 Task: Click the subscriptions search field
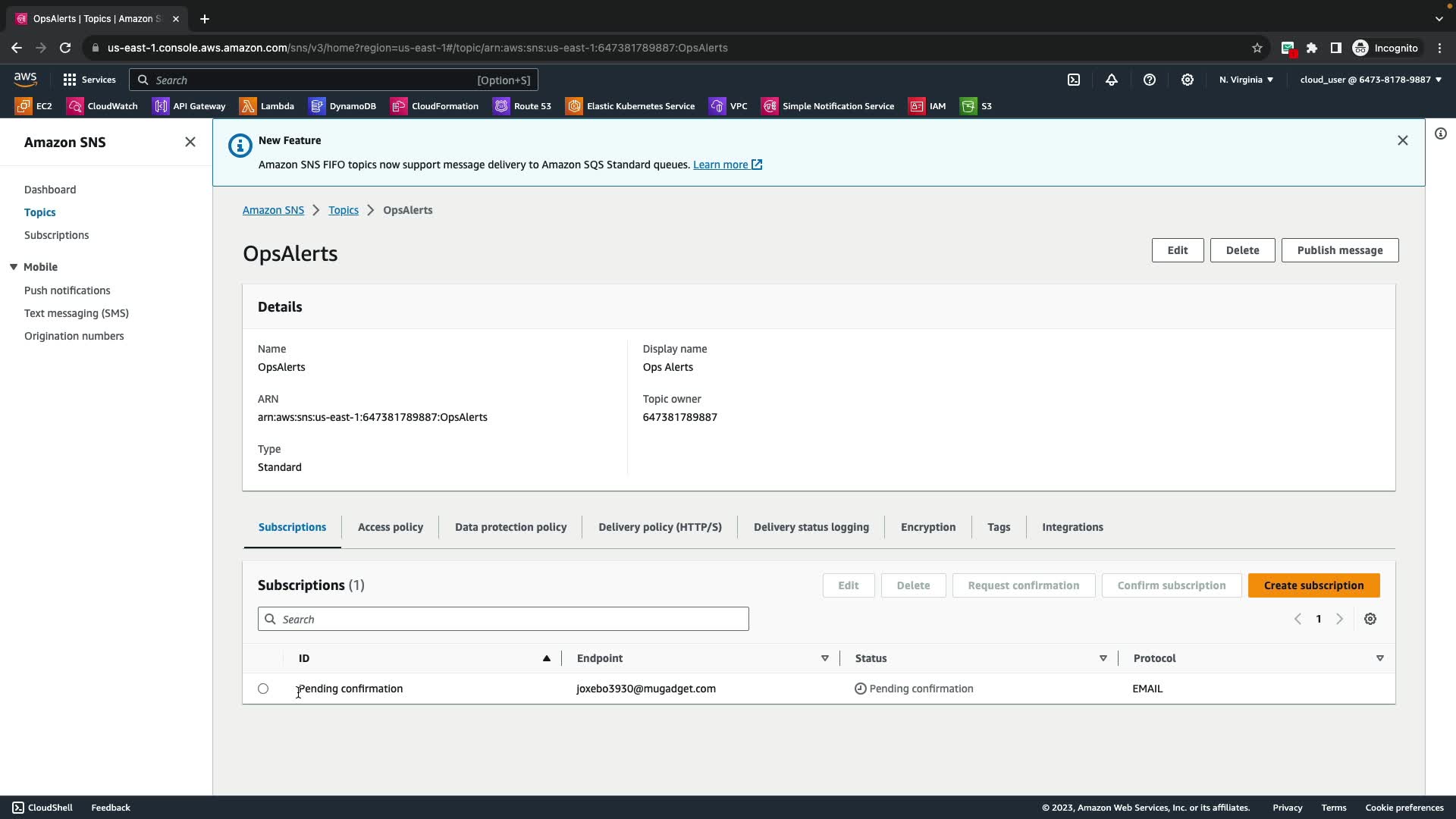(x=504, y=619)
